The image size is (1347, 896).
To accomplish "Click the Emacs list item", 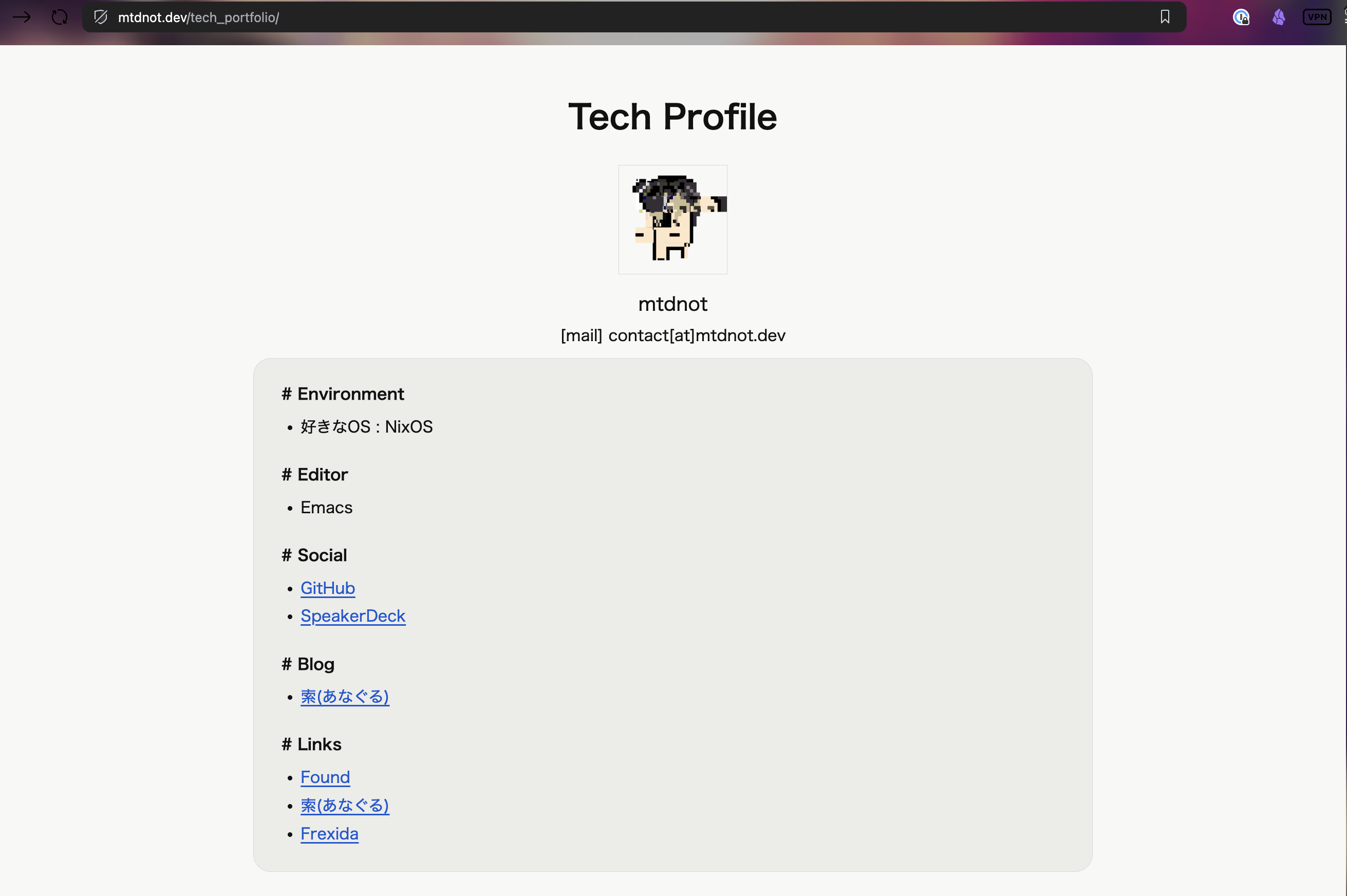I will tap(326, 508).
